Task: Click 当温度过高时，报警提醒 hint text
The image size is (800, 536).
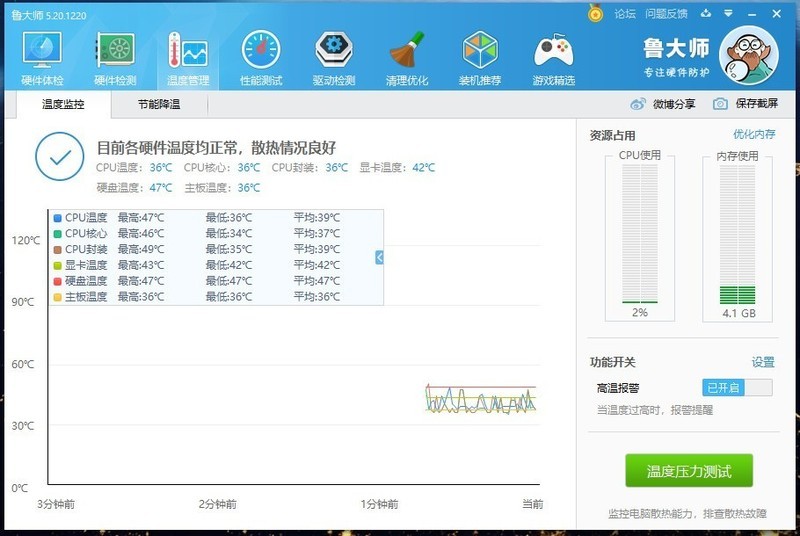Action: (x=655, y=410)
